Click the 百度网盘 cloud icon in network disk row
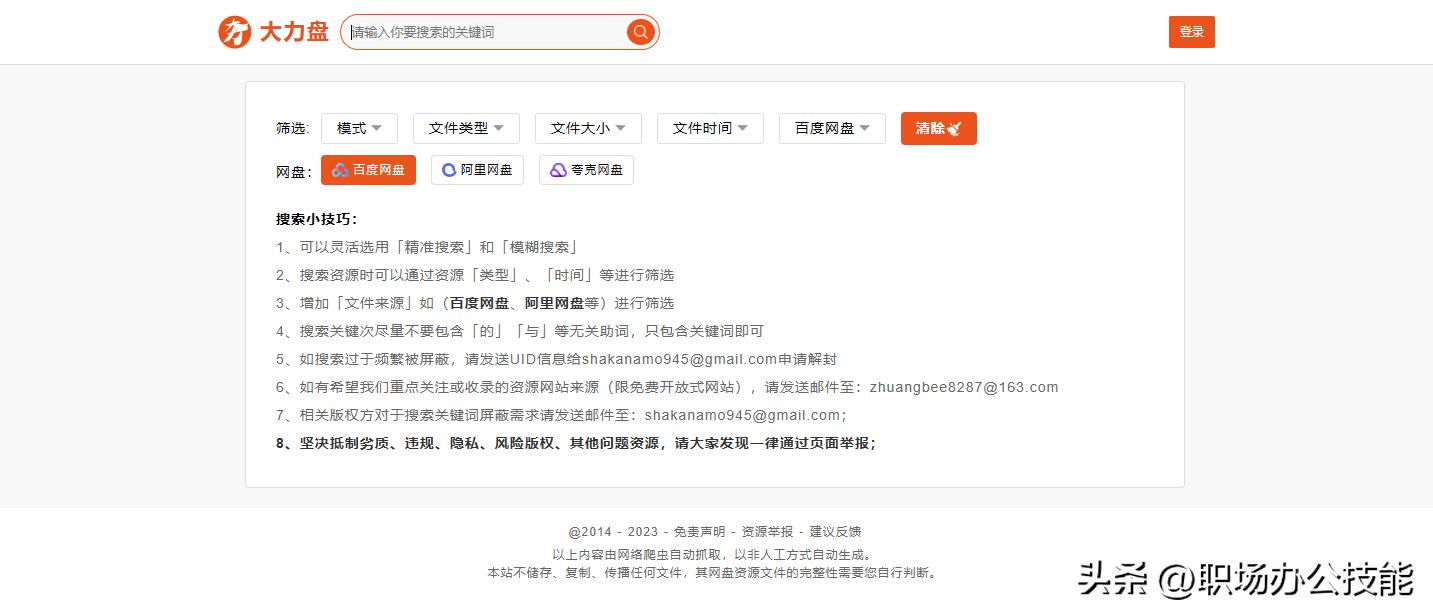This screenshot has height=616, width=1433. point(338,169)
